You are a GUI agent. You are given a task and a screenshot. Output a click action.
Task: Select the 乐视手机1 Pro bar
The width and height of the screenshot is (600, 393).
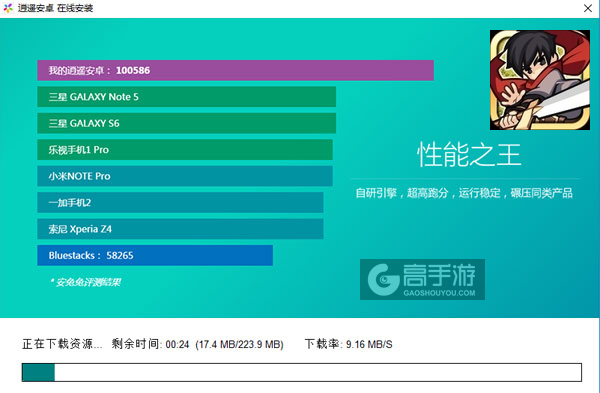pyautogui.click(x=185, y=150)
